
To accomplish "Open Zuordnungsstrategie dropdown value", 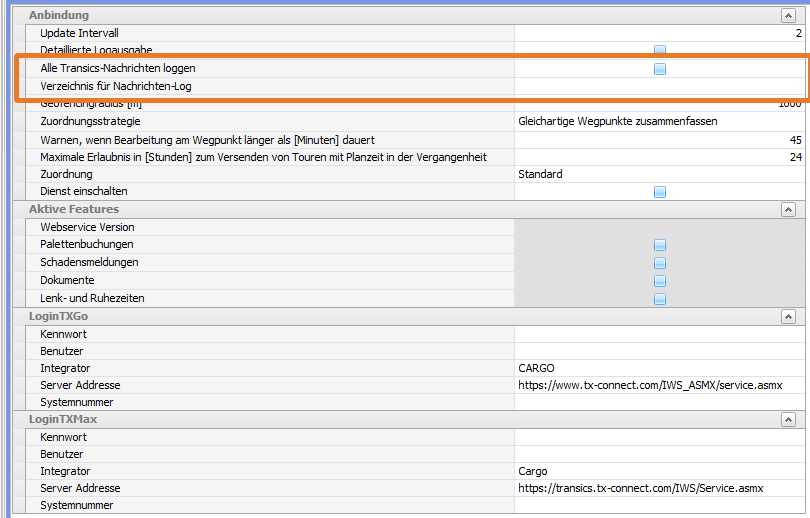I will pyautogui.click(x=659, y=121).
